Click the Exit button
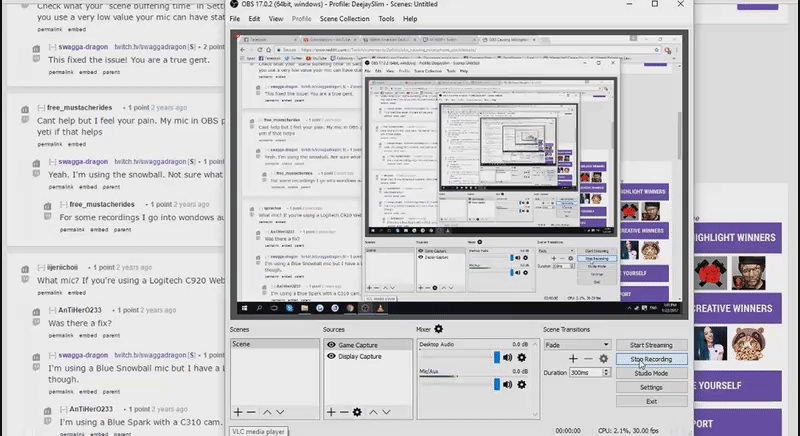800x436 pixels. [652, 401]
